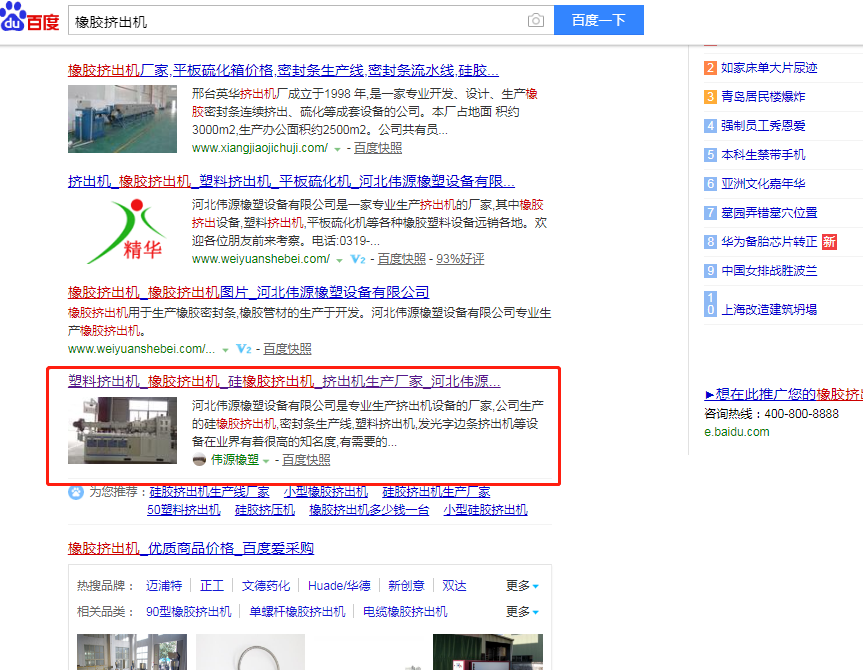The height and width of the screenshot is (670, 863).
Task: Open suggestion 硅胶挤压机
Action: point(265,510)
